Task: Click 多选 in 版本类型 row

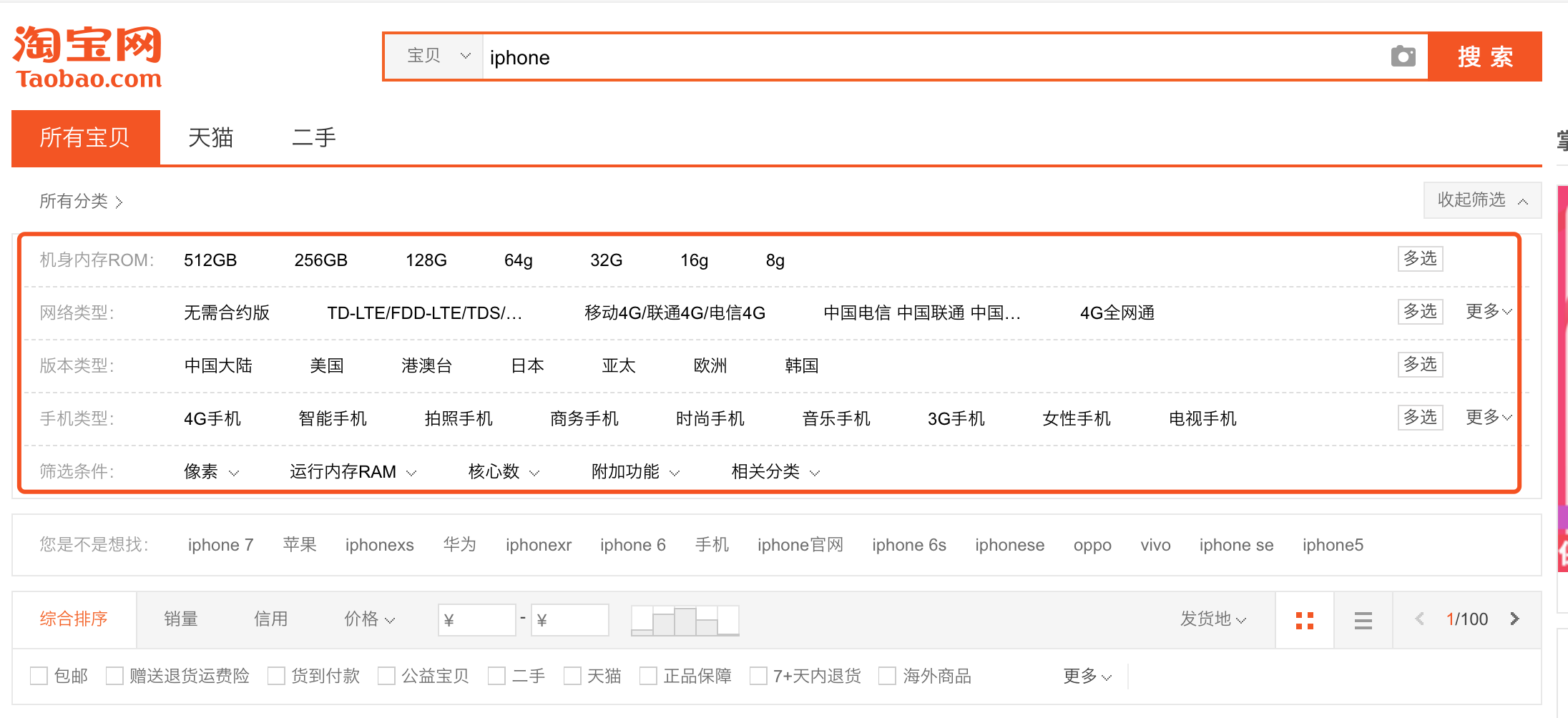Action: point(1421,364)
